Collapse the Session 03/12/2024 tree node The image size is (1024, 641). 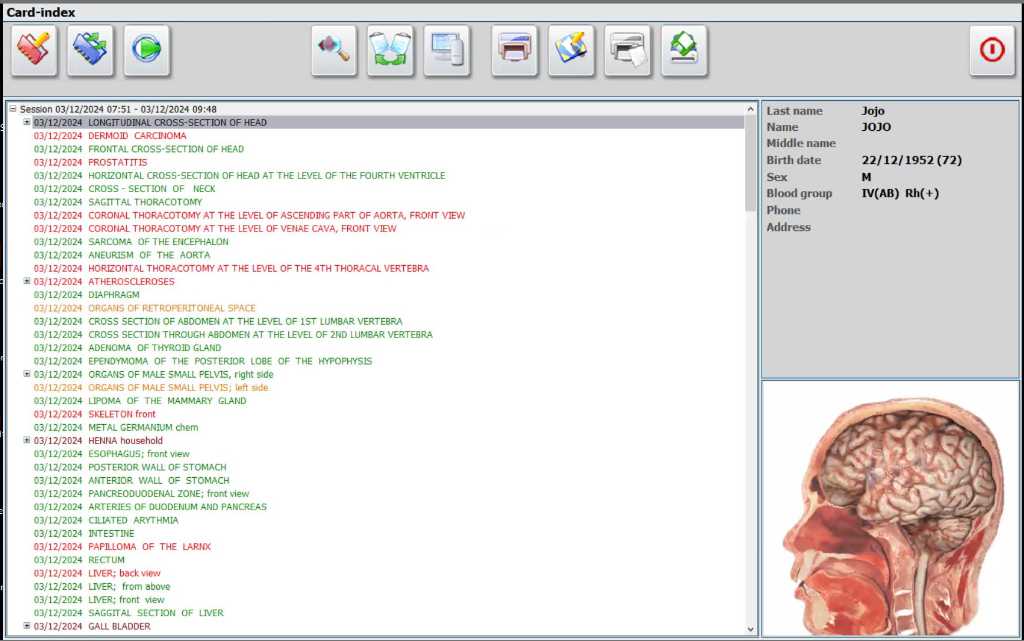pyautogui.click(x=12, y=109)
